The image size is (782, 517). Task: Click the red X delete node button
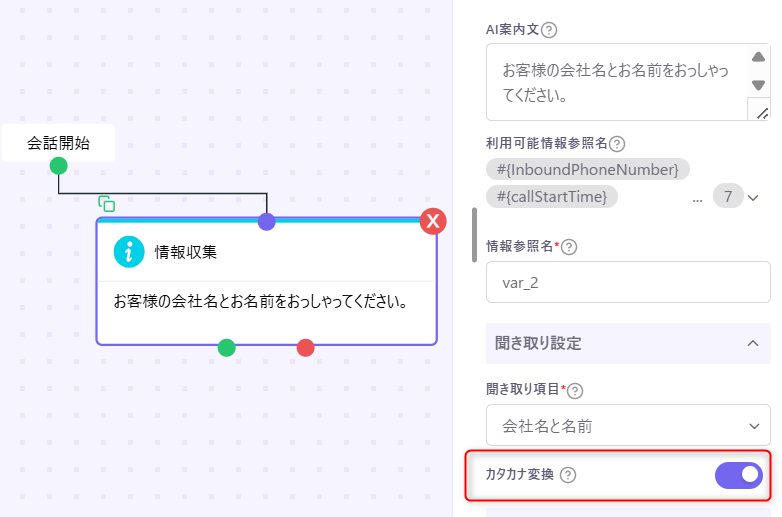[433, 221]
